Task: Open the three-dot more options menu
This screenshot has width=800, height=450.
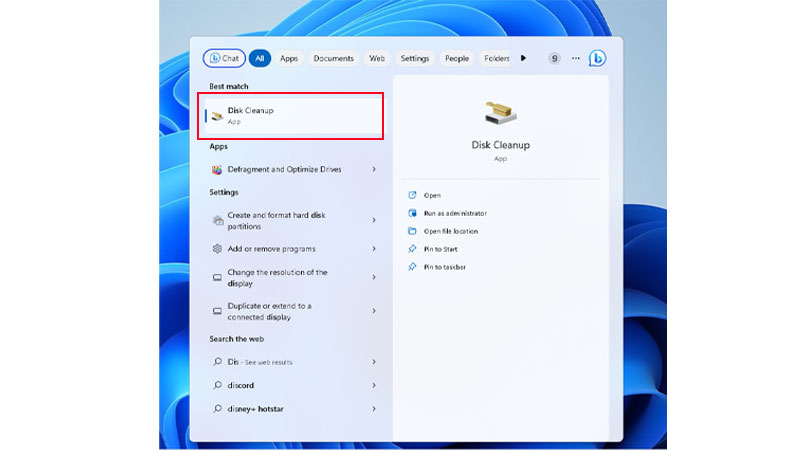Action: click(576, 58)
